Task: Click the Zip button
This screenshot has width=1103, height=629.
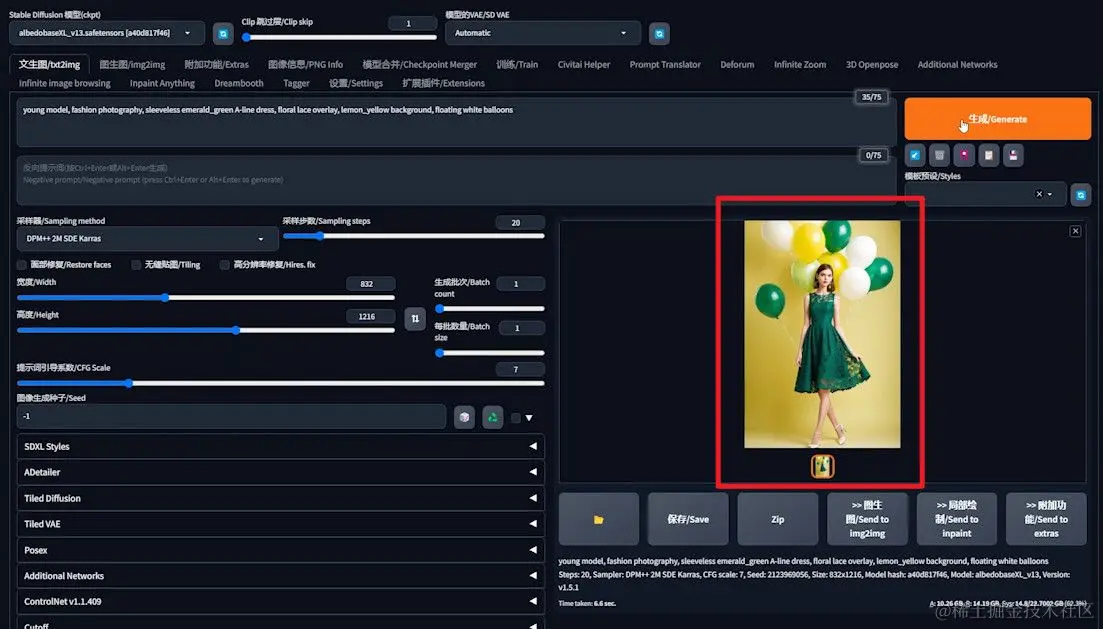Action: 777,519
